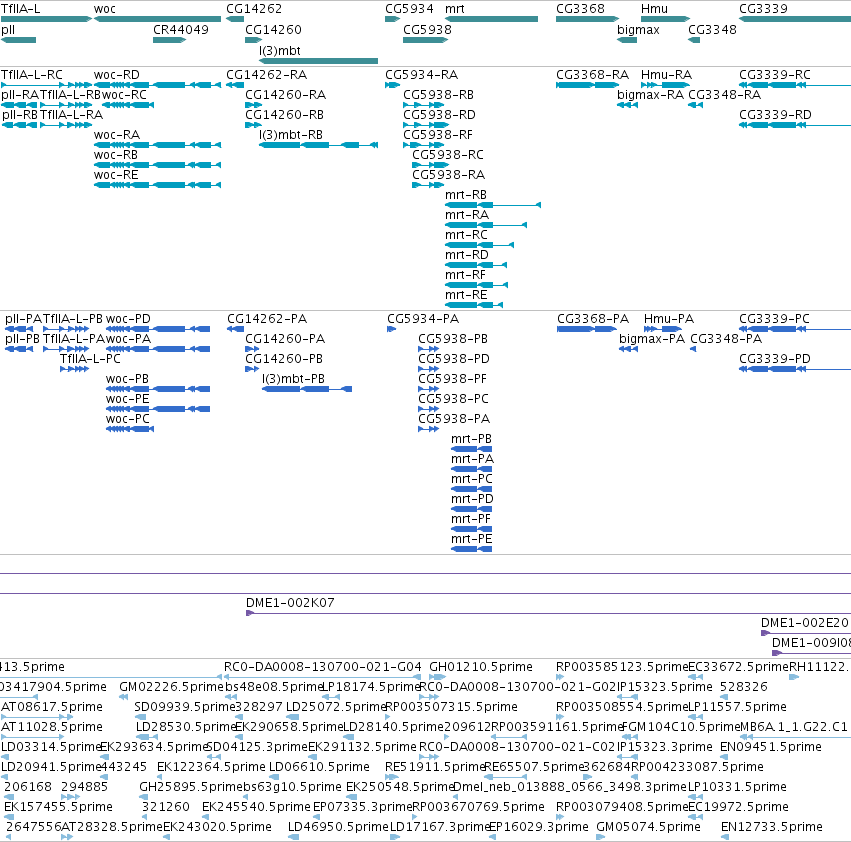
Task: Open protein label mrt-PB
Action: pos(471,439)
